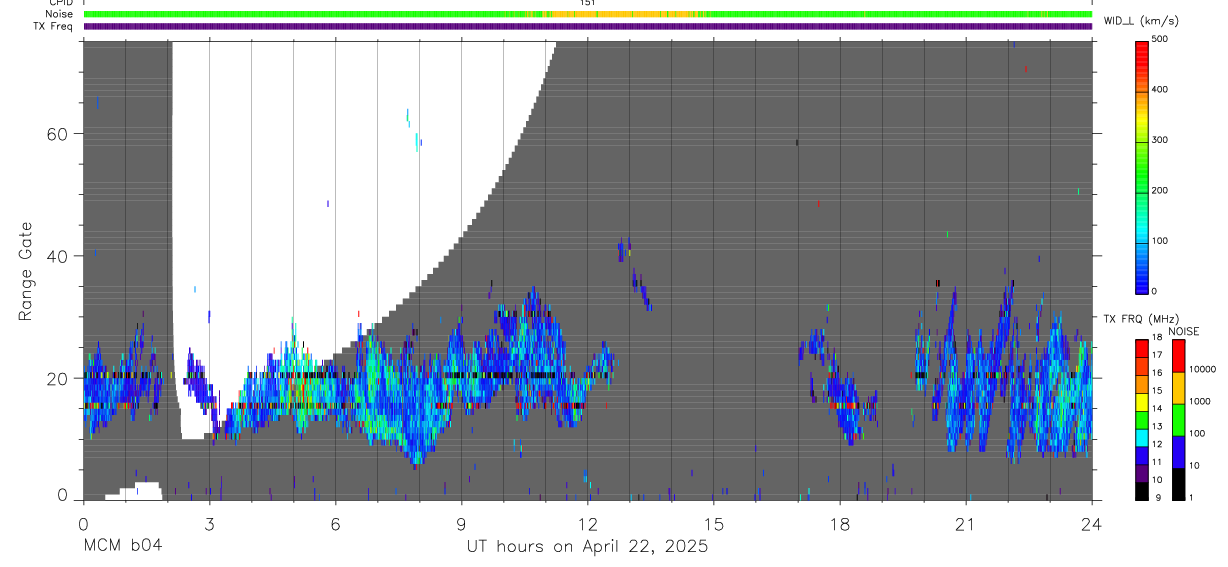Click the "MCM b04" radar beam label
The height and width of the screenshot is (567, 1228).
coord(121,546)
